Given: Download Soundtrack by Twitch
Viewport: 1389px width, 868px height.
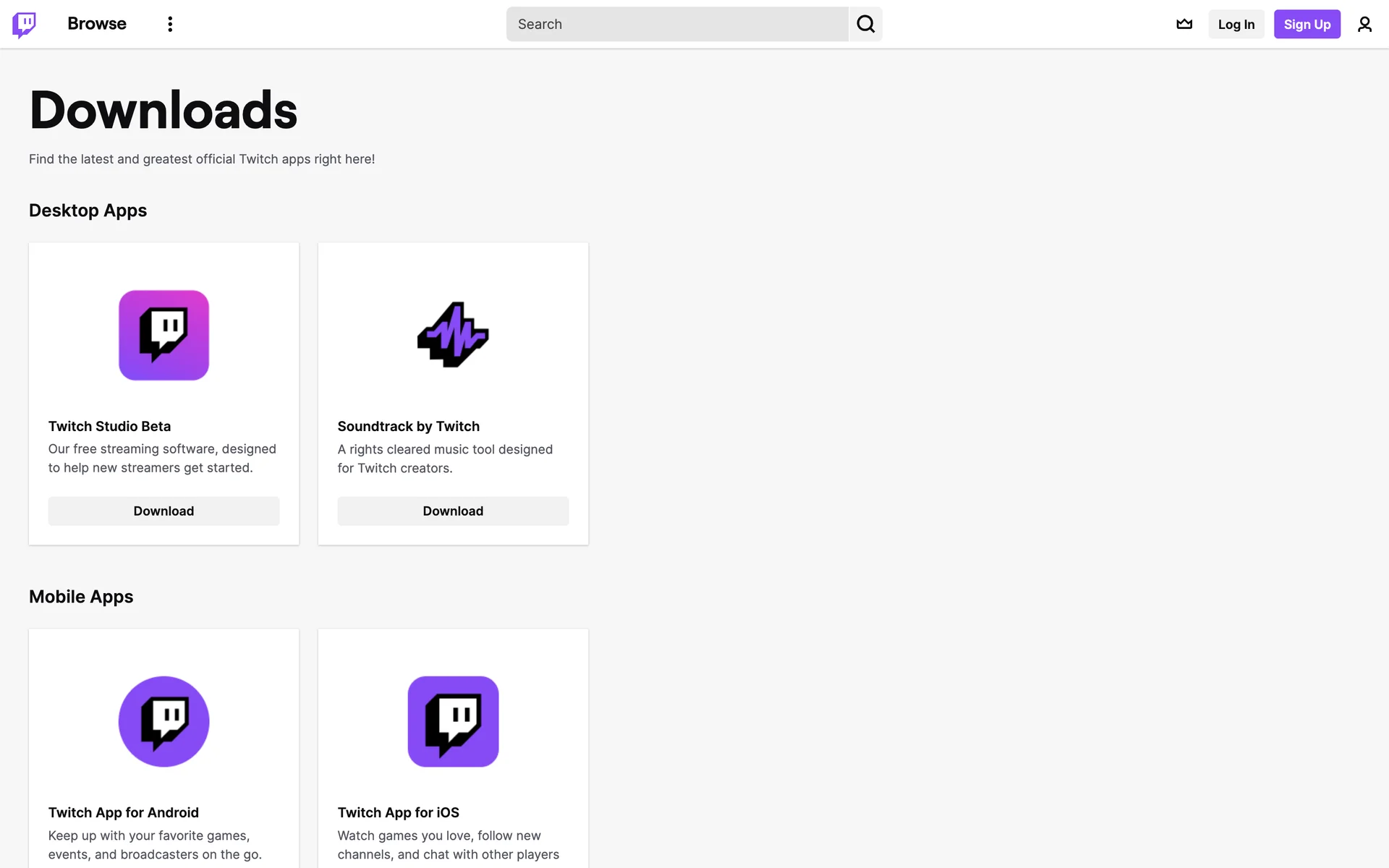Looking at the screenshot, I should (x=453, y=511).
